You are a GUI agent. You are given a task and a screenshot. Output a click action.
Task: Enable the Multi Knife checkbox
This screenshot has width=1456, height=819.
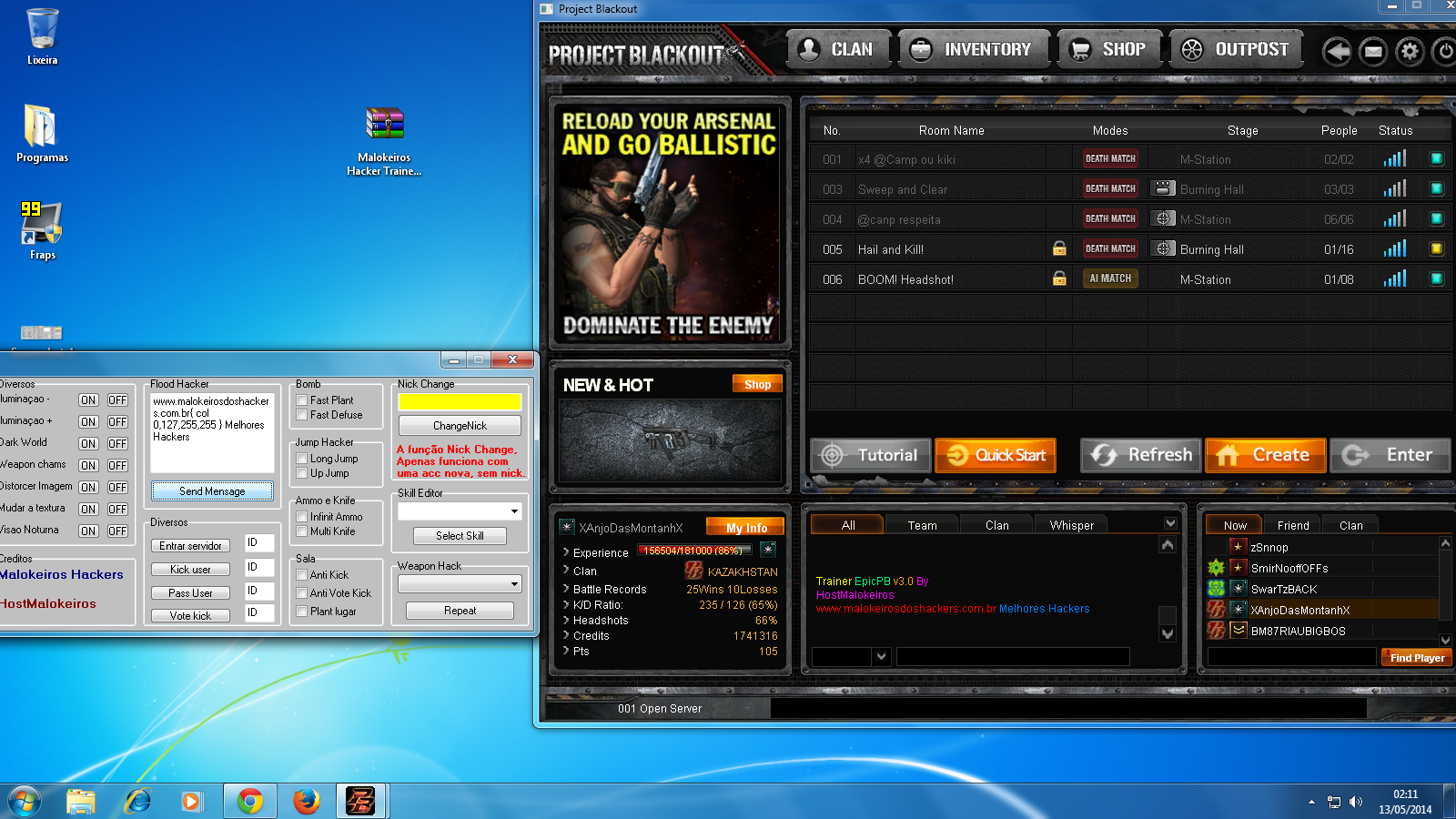[301, 531]
